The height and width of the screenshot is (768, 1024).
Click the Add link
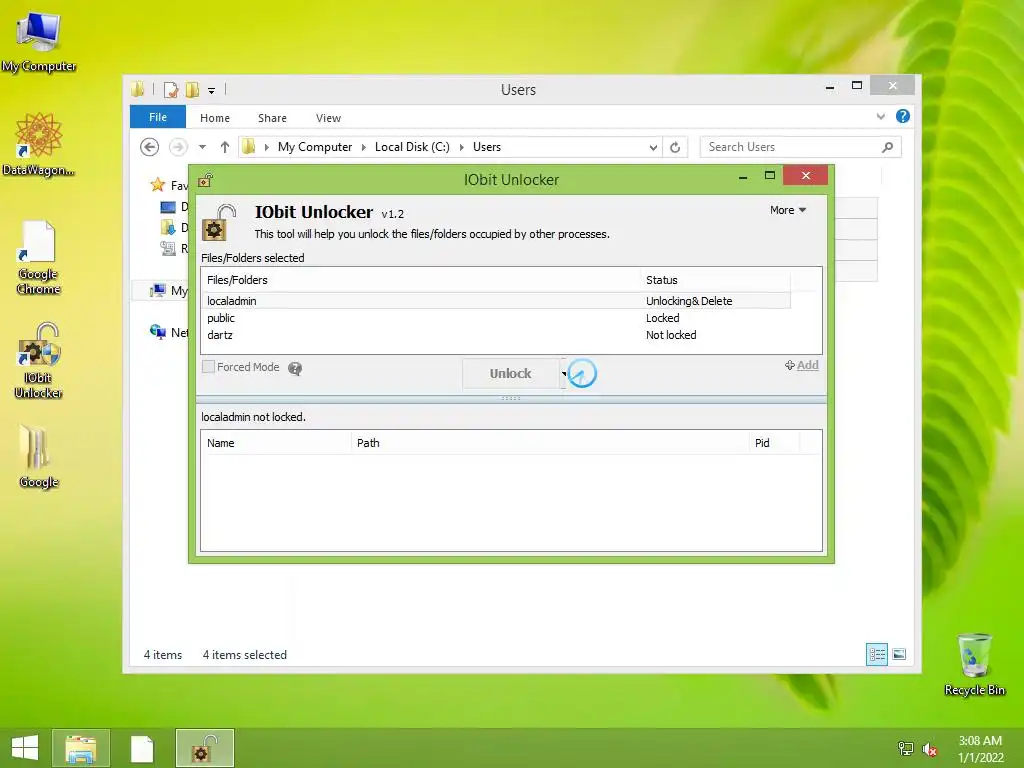pyautogui.click(x=807, y=365)
